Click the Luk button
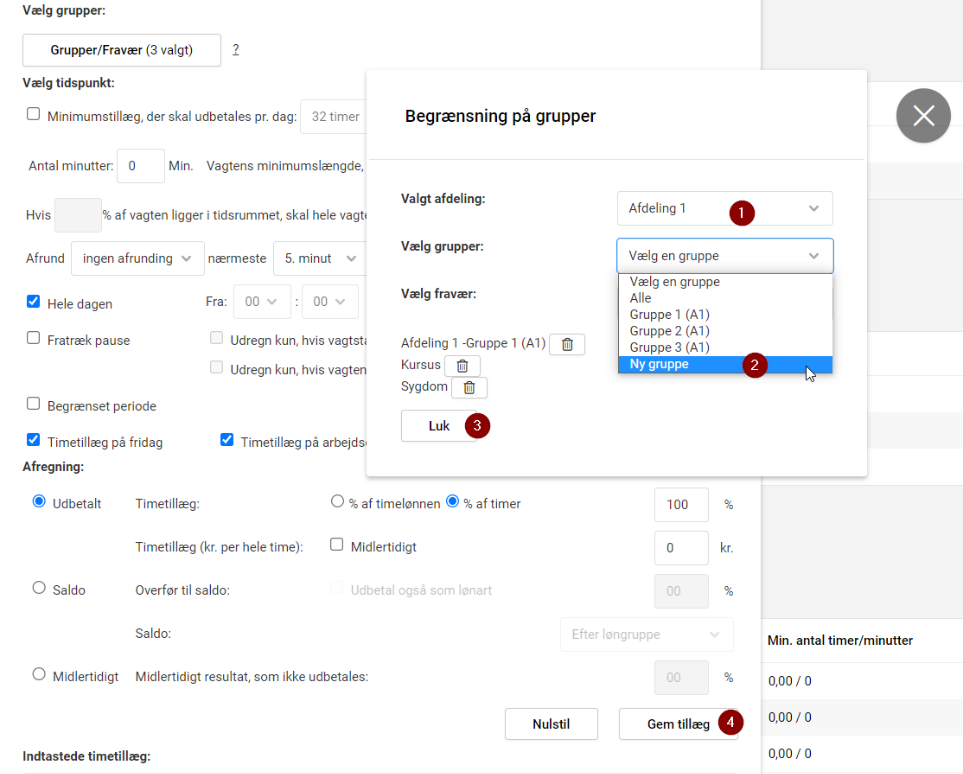The width and height of the screenshot is (963, 774). tap(439, 426)
